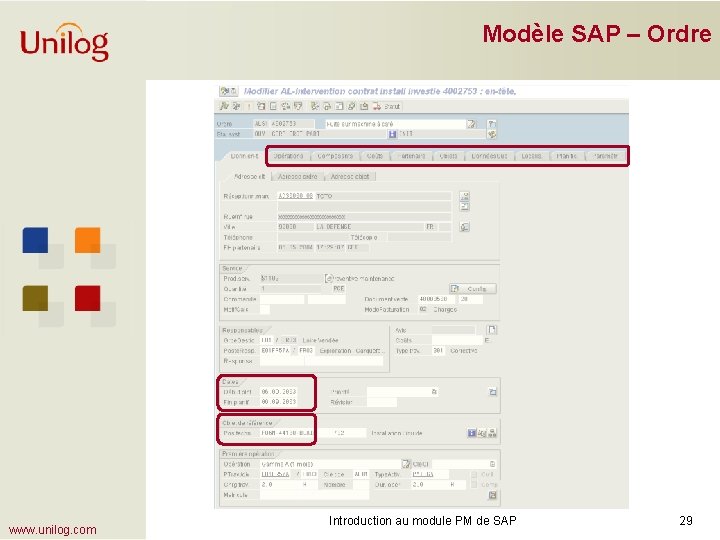
Task: Switch to the Données suppl. tab
Action: click(x=489, y=156)
